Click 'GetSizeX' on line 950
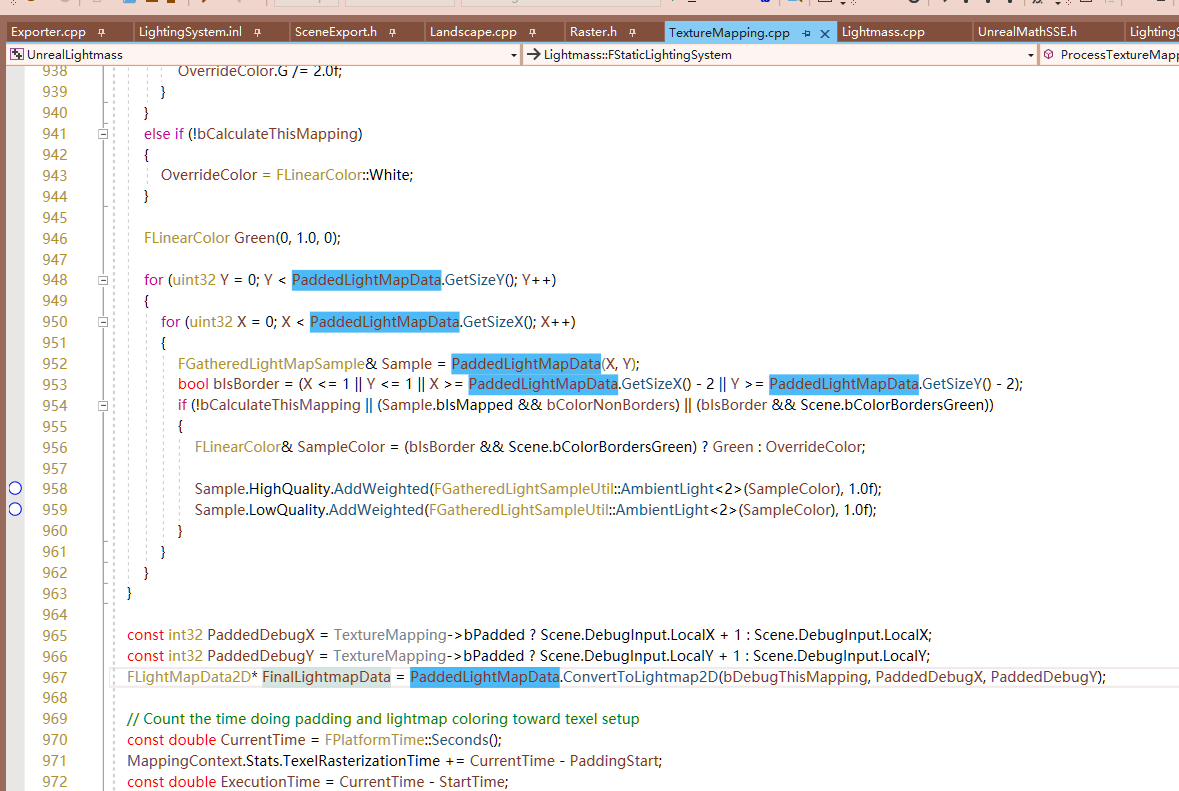1179x791 pixels. (x=493, y=322)
